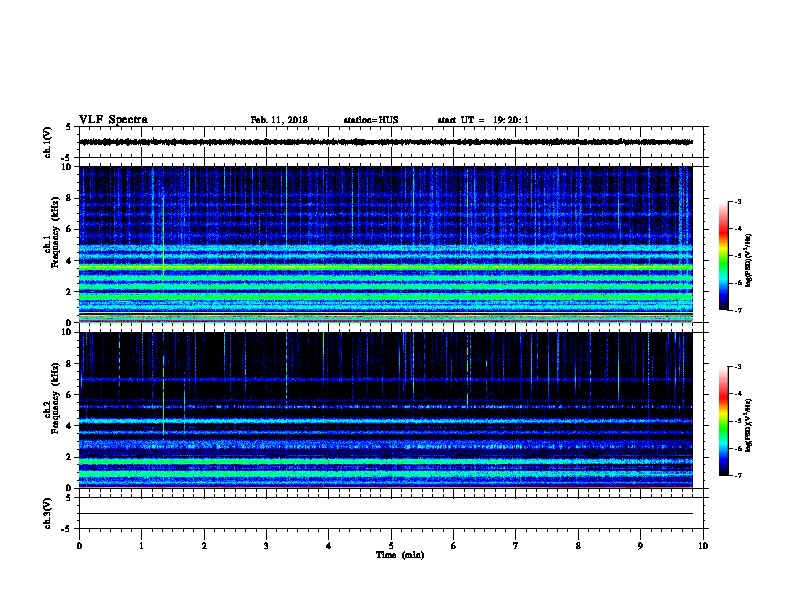Select the "Time (min)" x-axis label

click(400, 555)
